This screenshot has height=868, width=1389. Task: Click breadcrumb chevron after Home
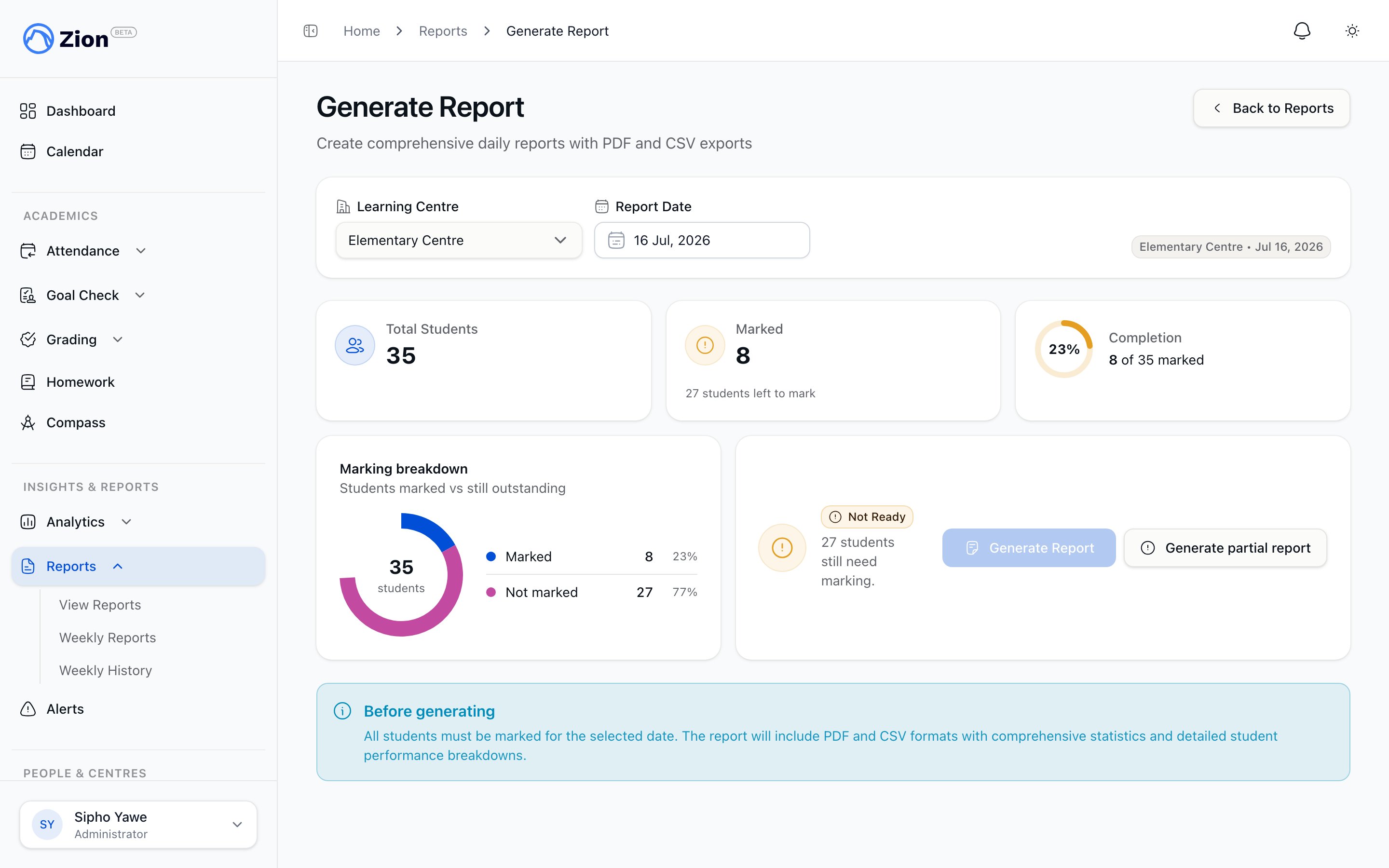point(399,31)
